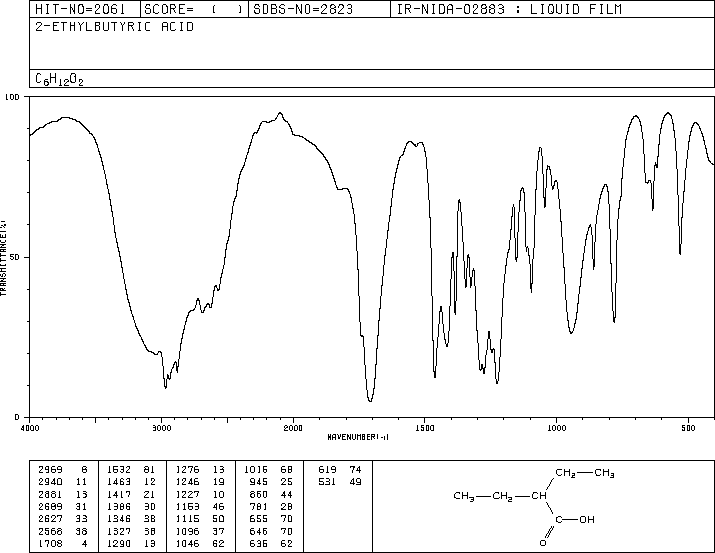Click the 1000 wavenumber axis label
The image size is (715, 553).
pos(556,428)
